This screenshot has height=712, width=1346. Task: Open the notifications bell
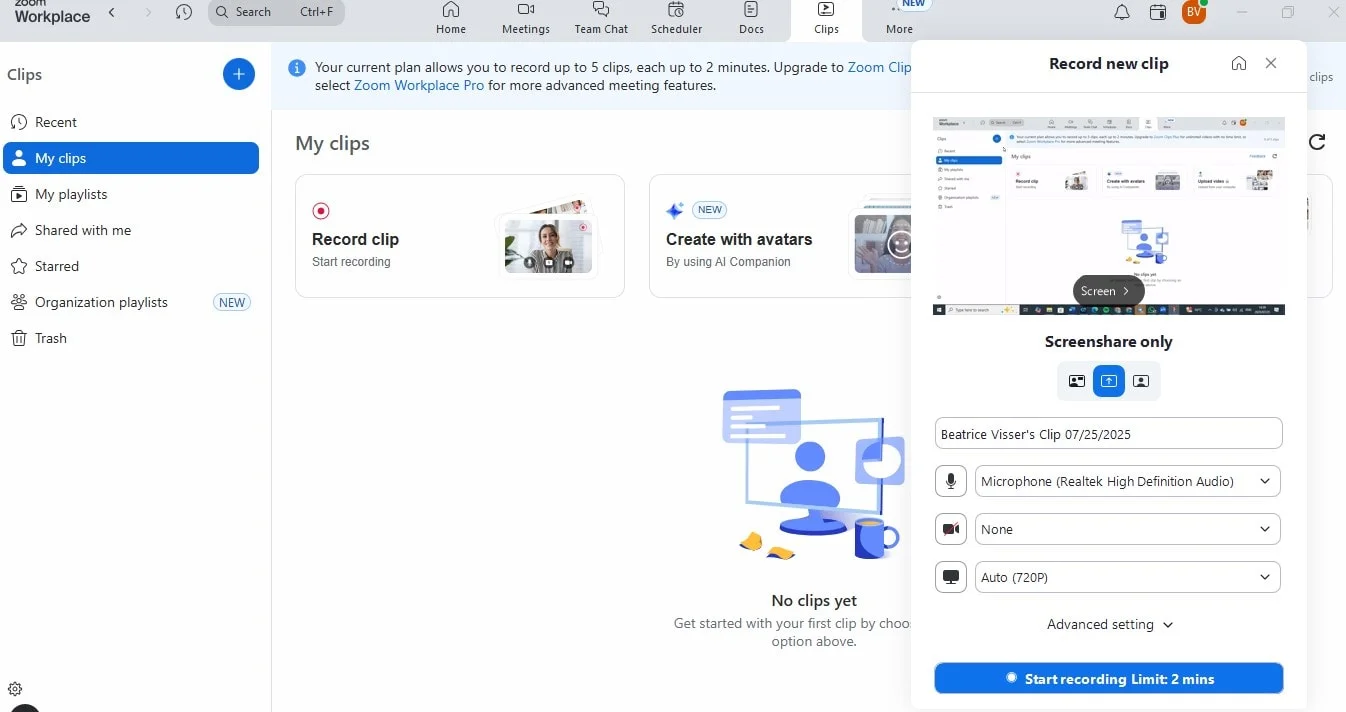tap(1122, 13)
